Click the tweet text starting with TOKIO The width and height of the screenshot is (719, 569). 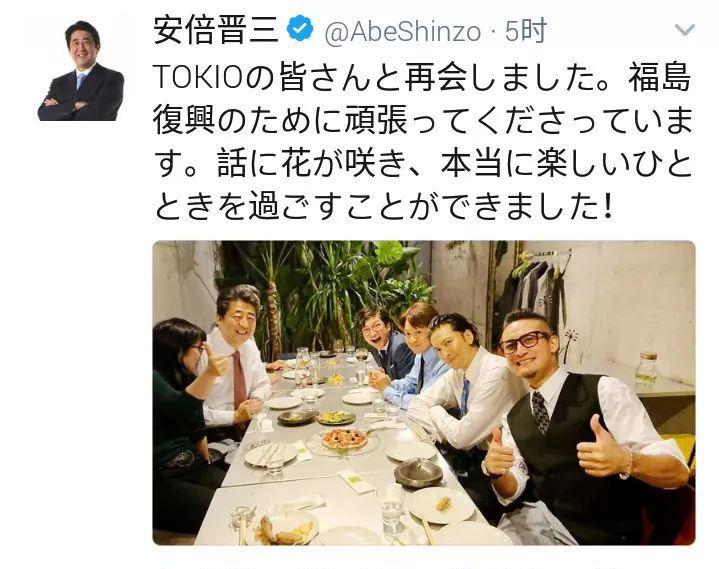click(423, 140)
